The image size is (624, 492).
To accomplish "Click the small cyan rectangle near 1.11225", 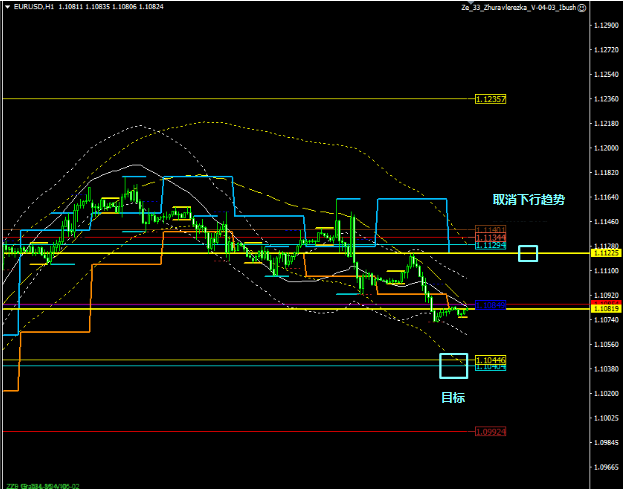I will (528, 254).
